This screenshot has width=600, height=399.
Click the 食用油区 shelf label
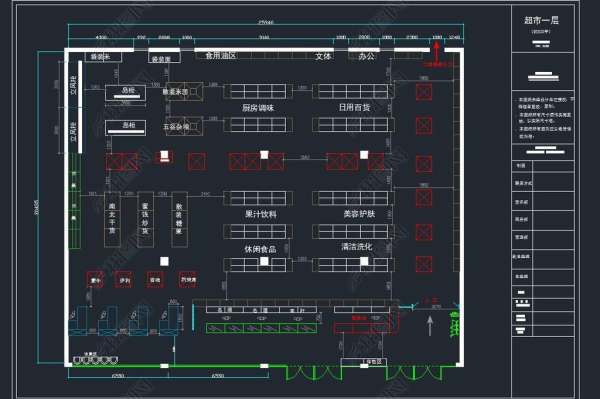[221, 55]
